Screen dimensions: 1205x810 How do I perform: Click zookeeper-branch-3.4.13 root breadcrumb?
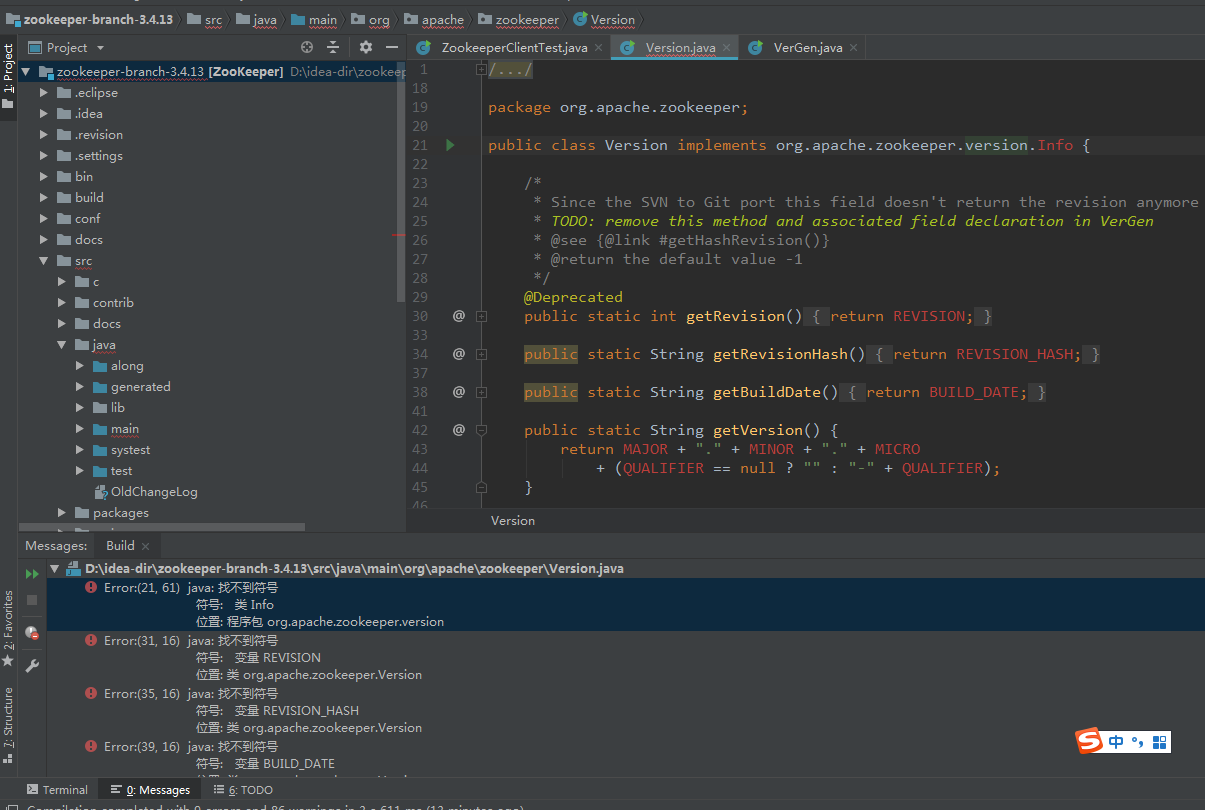[x=89, y=19]
